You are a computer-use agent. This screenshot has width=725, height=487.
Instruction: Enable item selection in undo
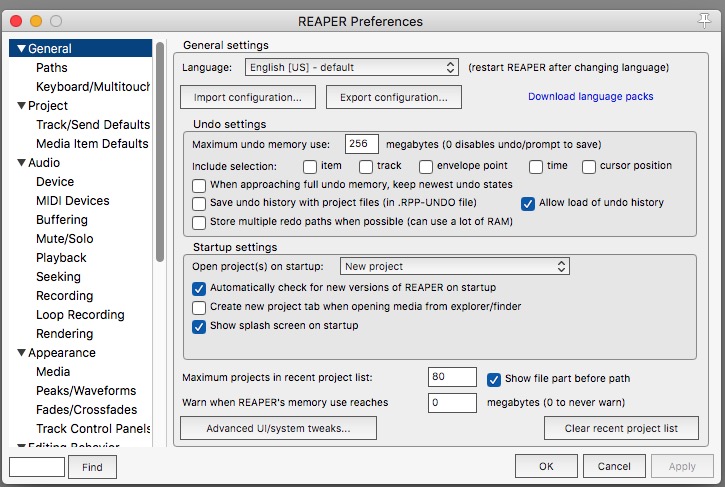pyautogui.click(x=310, y=166)
